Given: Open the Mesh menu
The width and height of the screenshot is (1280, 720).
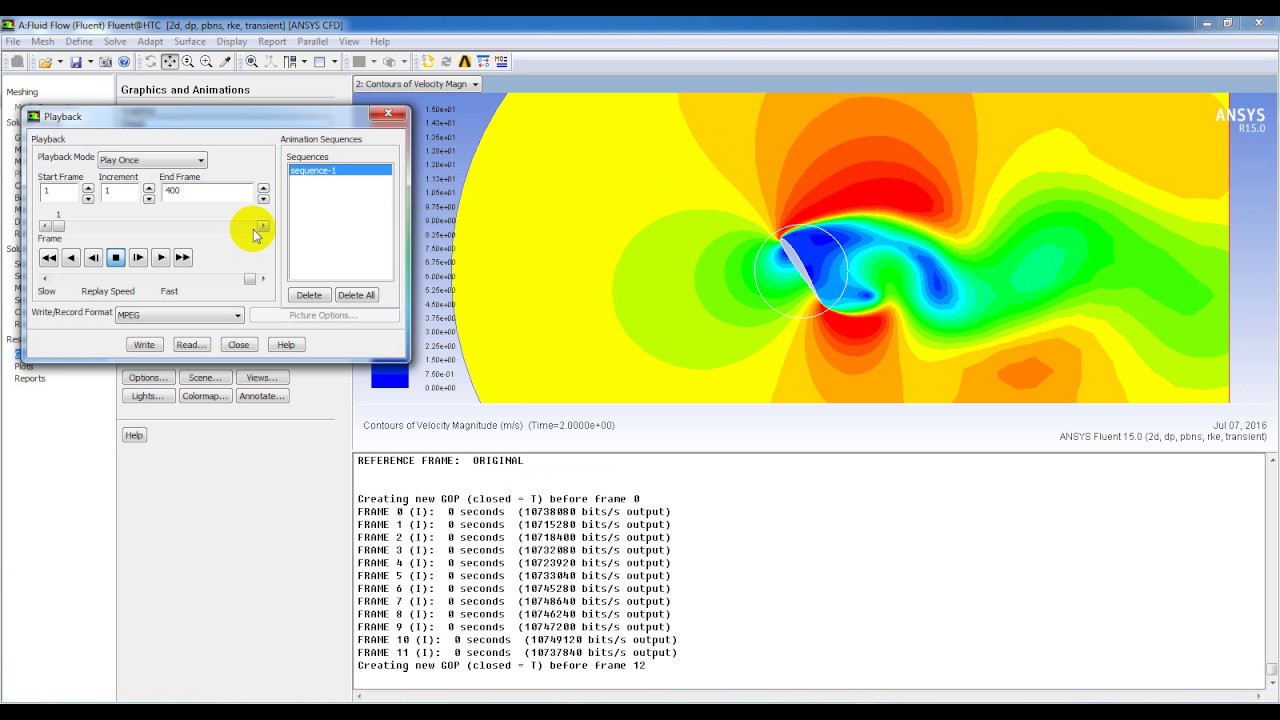Looking at the screenshot, I should pyautogui.click(x=42, y=42).
